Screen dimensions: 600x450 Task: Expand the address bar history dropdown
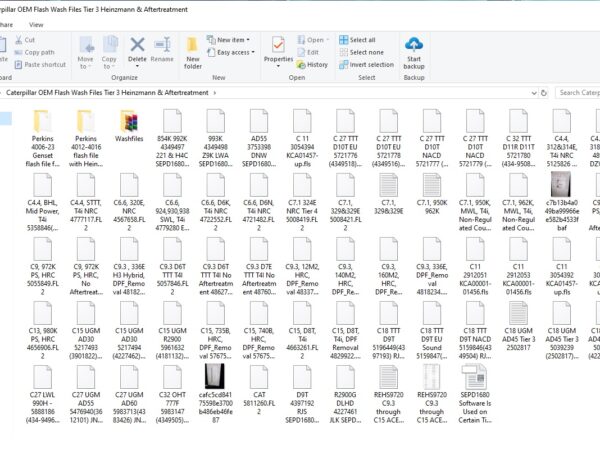pos(534,93)
